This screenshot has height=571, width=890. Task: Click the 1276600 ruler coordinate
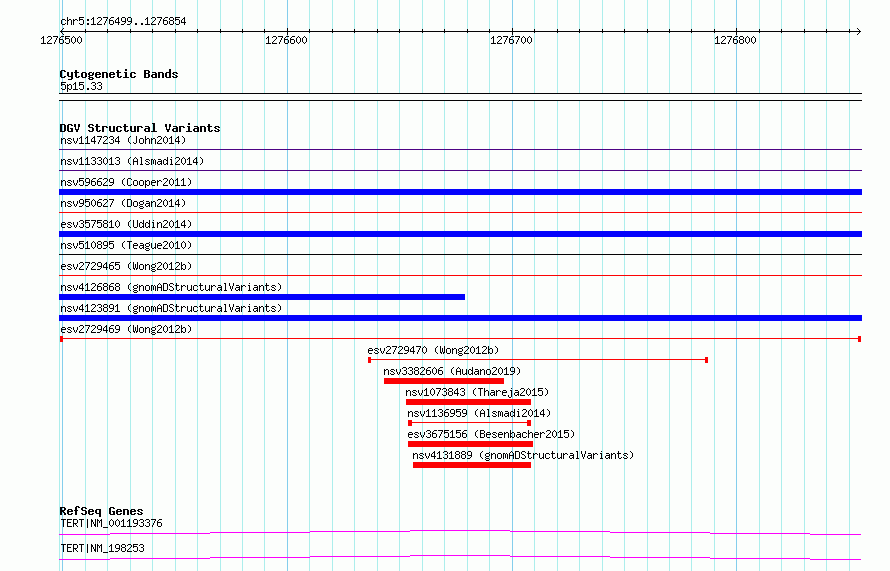pyautogui.click(x=286, y=40)
